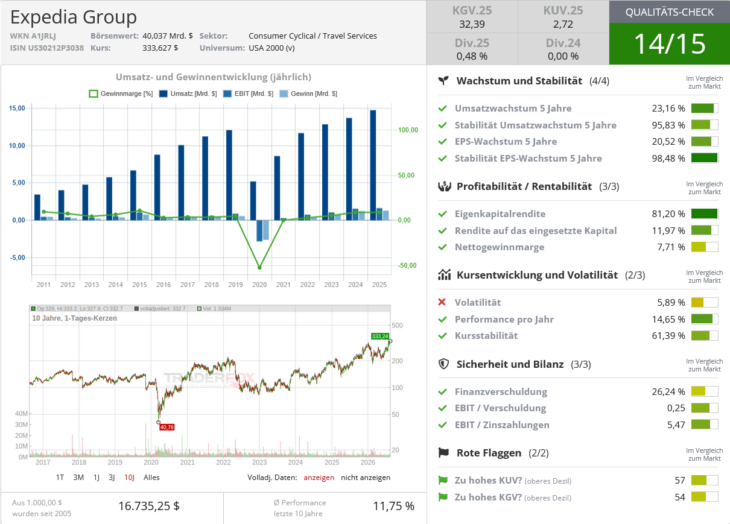Screen dimensions: 730x524
Task: Click the 16.735,25 $ result value
Action: click(149, 506)
